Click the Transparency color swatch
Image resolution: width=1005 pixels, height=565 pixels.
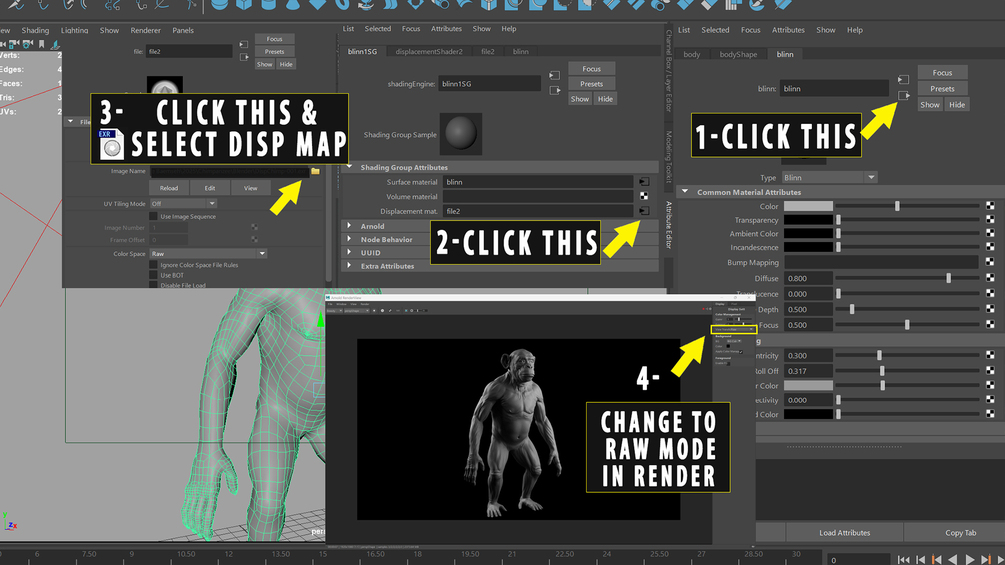(808, 220)
